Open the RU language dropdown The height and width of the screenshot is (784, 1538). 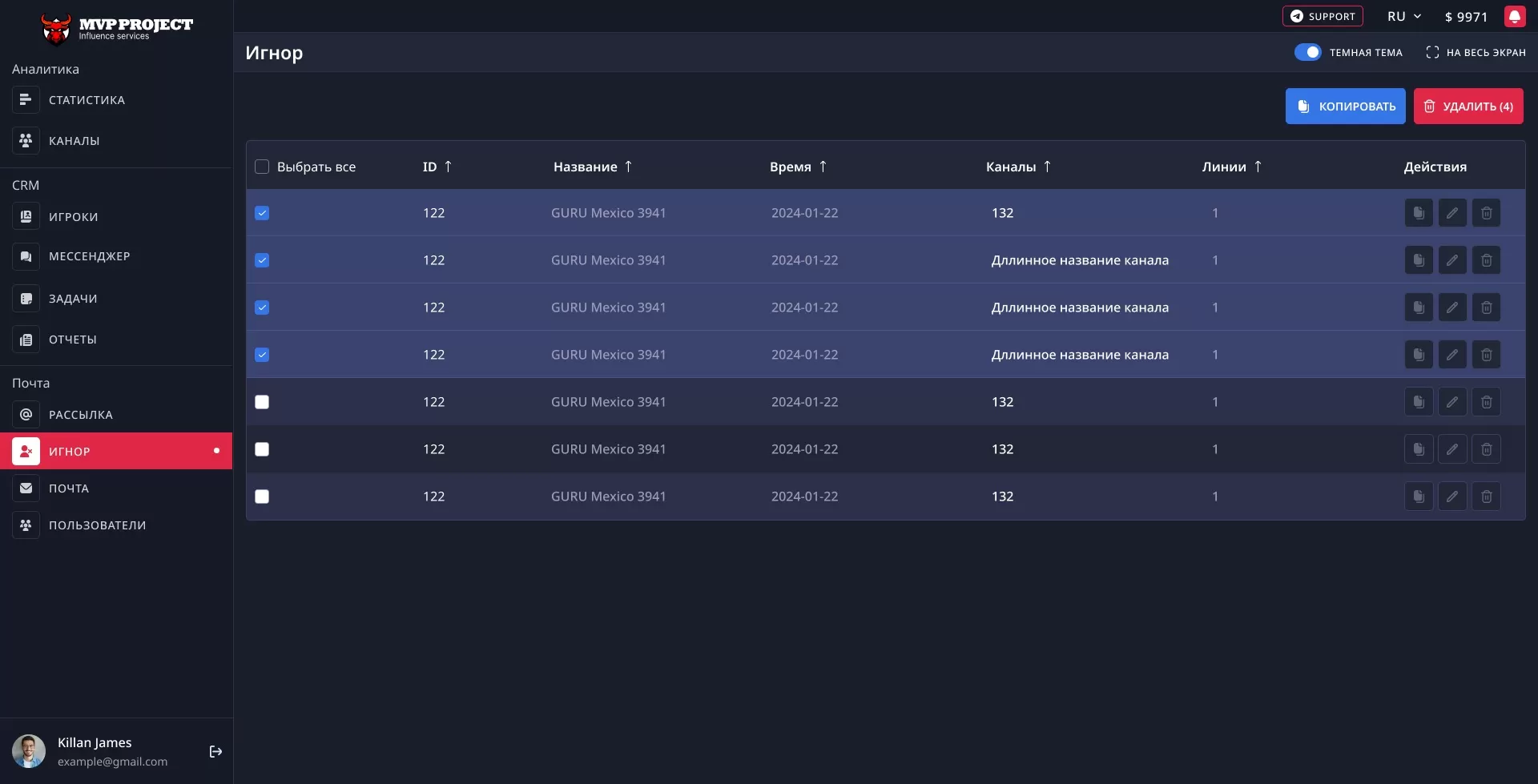pyautogui.click(x=1403, y=16)
